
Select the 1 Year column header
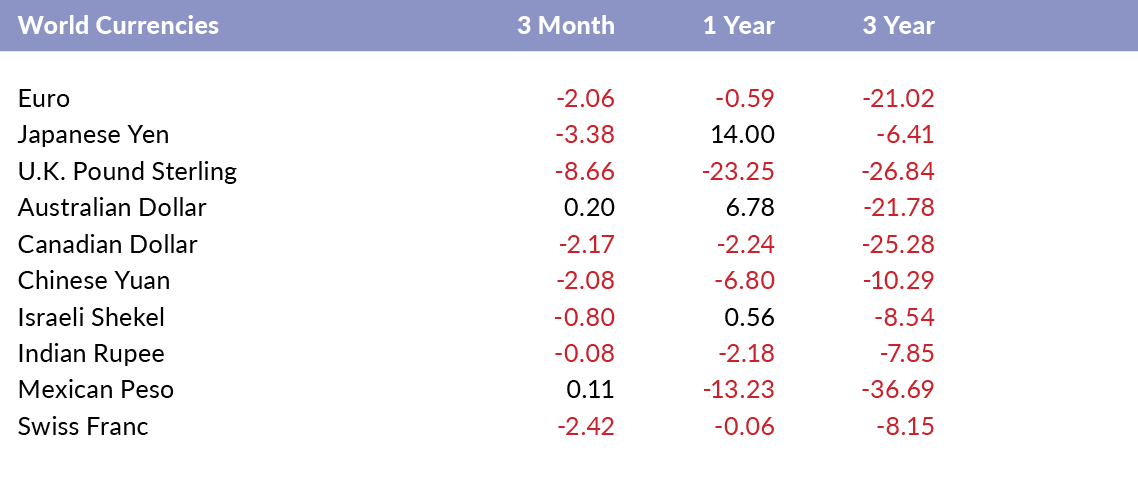pyautogui.click(x=739, y=25)
